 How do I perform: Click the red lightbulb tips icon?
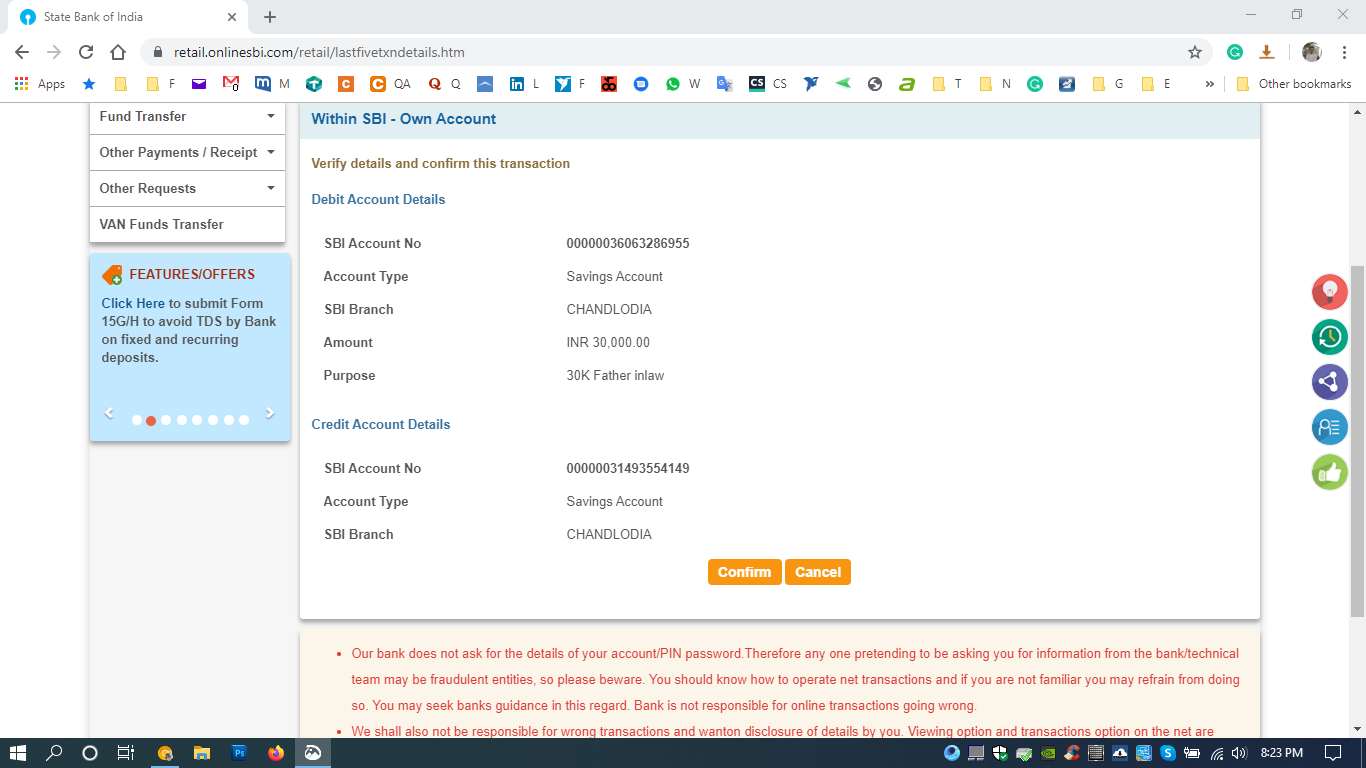(x=1330, y=291)
